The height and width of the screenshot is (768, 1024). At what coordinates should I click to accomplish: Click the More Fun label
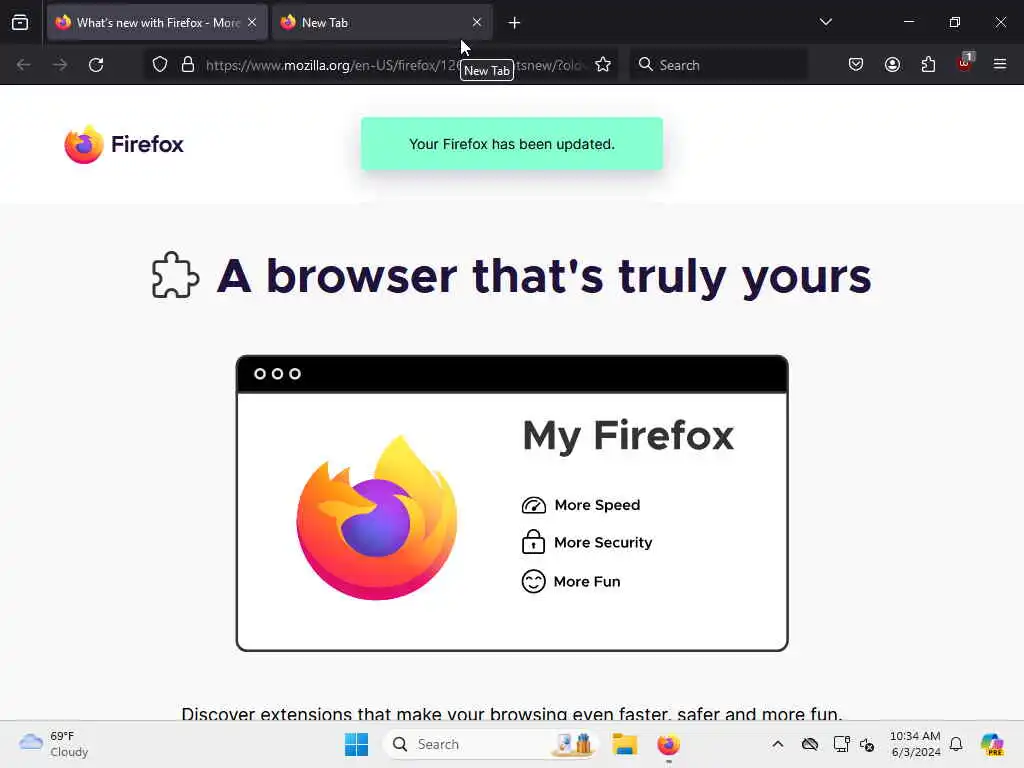click(x=586, y=581)
